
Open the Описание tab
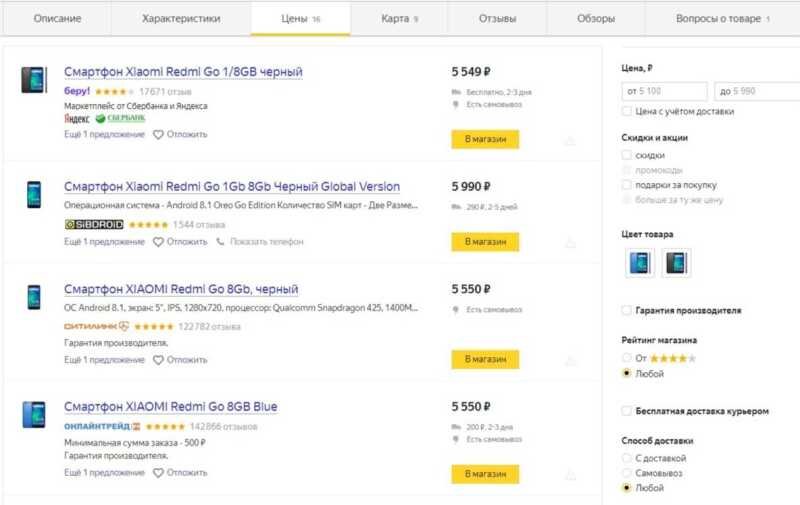click(57, 18)
